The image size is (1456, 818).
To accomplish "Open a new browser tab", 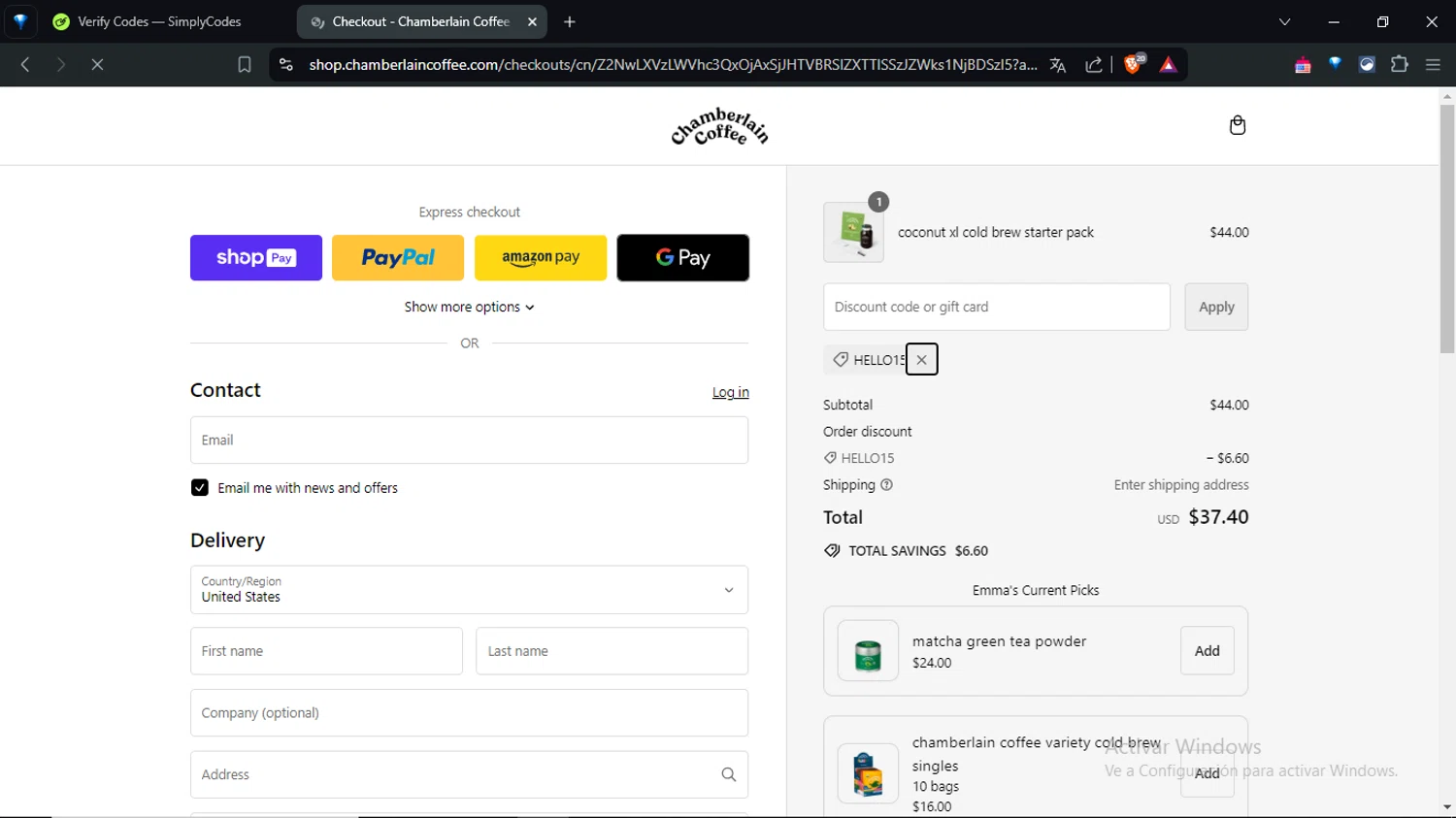I will pyautogui.click(x=570, y=21).
